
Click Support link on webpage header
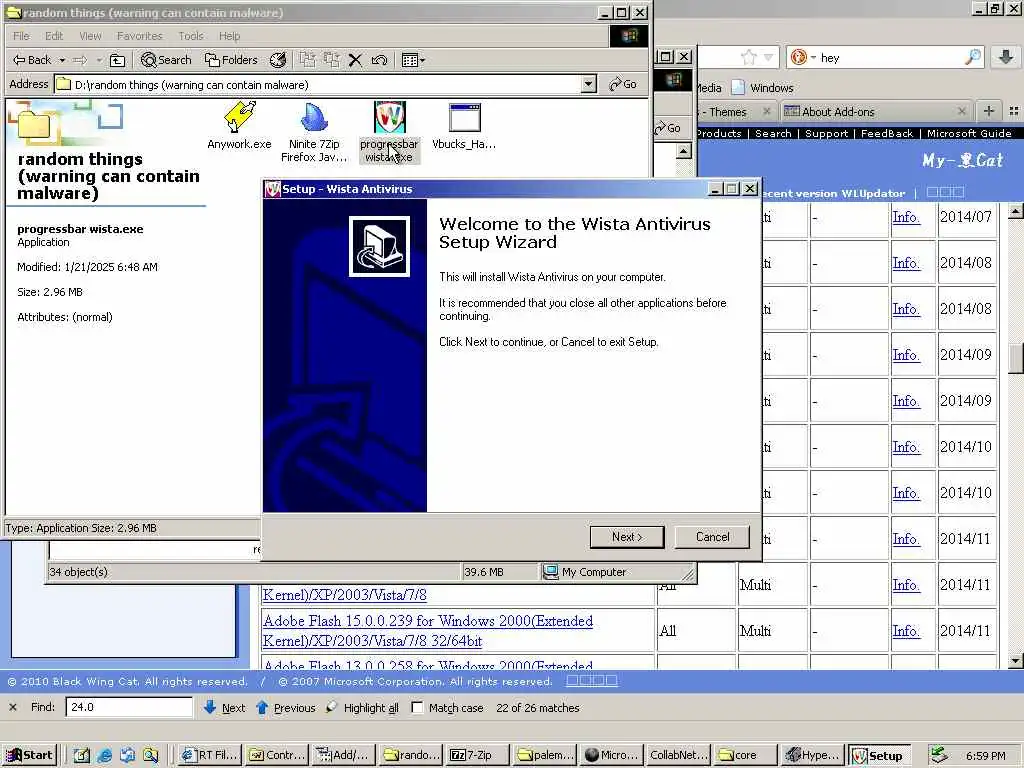pos(826,133)
